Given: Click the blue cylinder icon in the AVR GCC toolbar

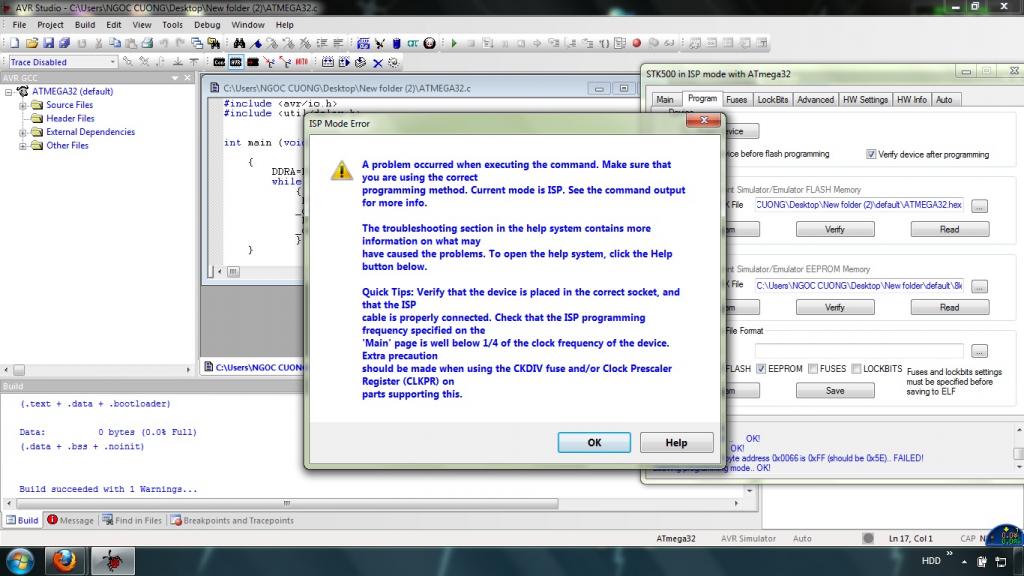Looking at the screenshot, I should (x=396, y=43).
